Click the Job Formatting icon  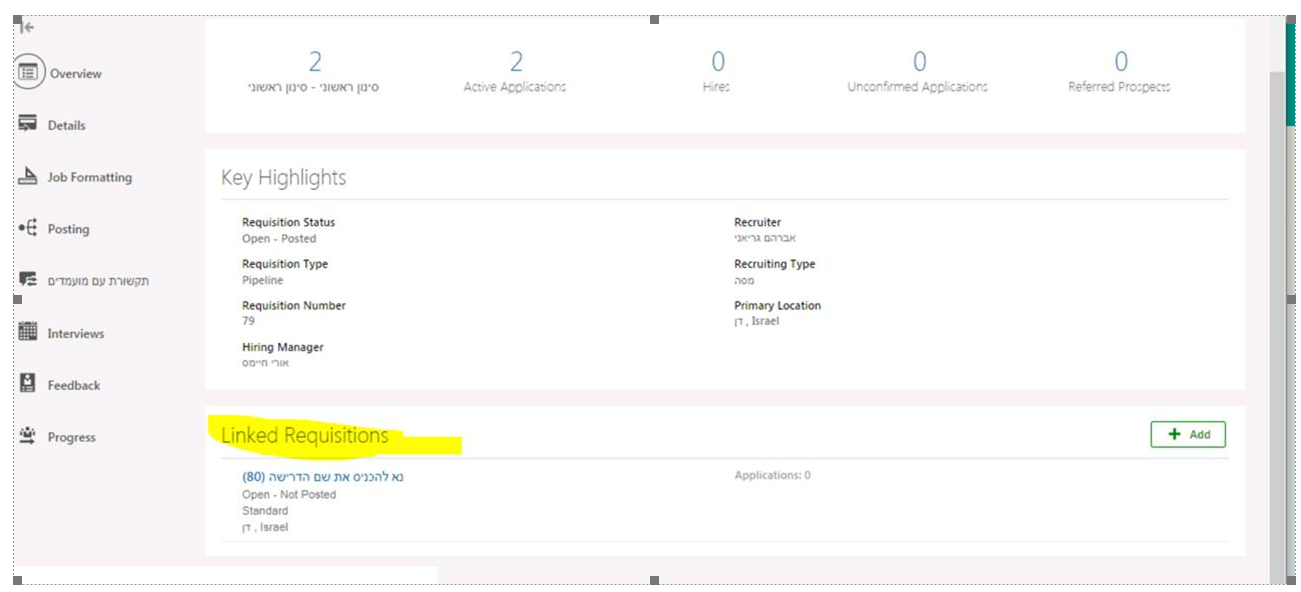click(x=28, y=176)
